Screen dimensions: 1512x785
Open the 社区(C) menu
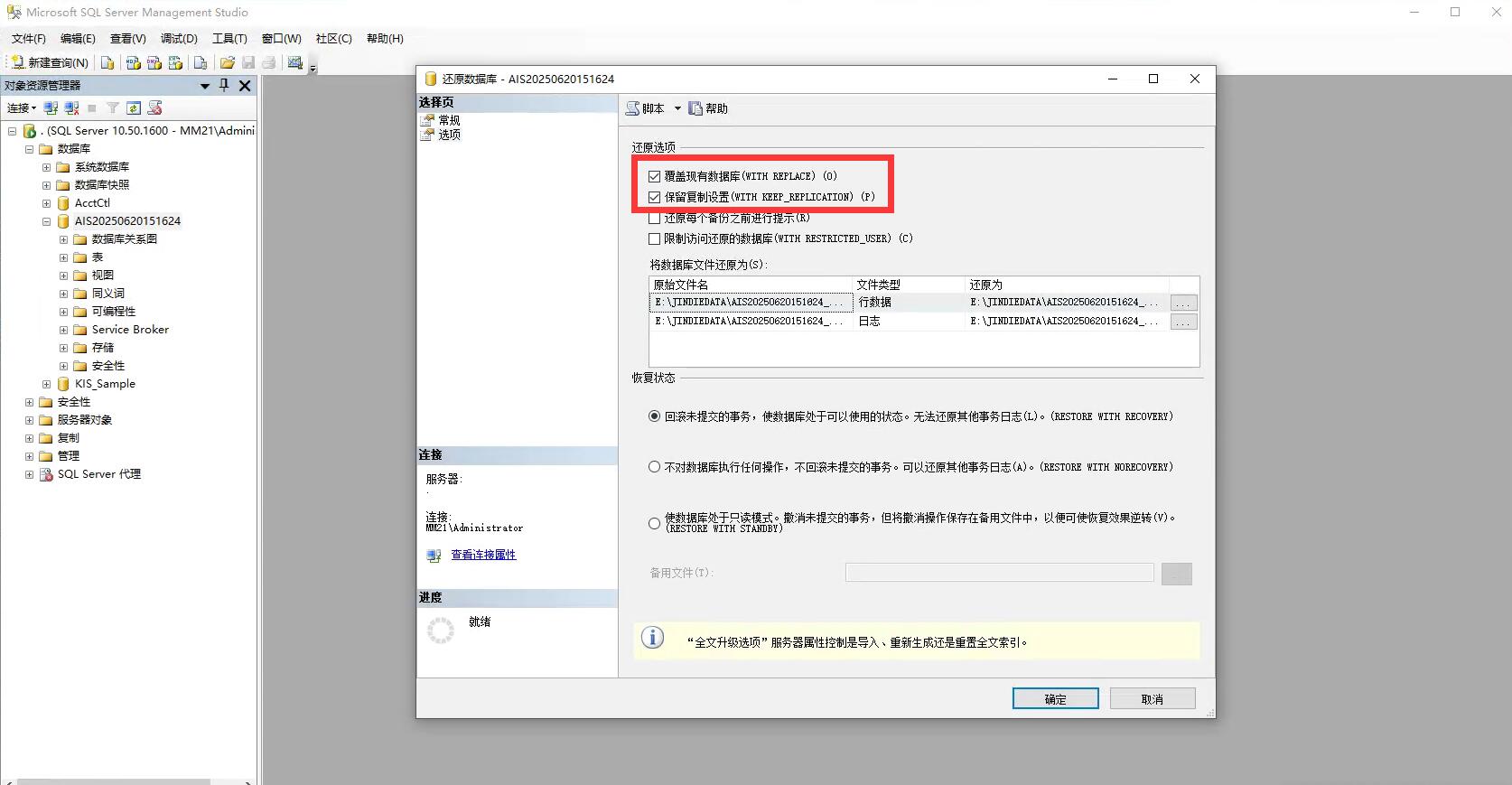pyautogui.click(x=333, y=38)
